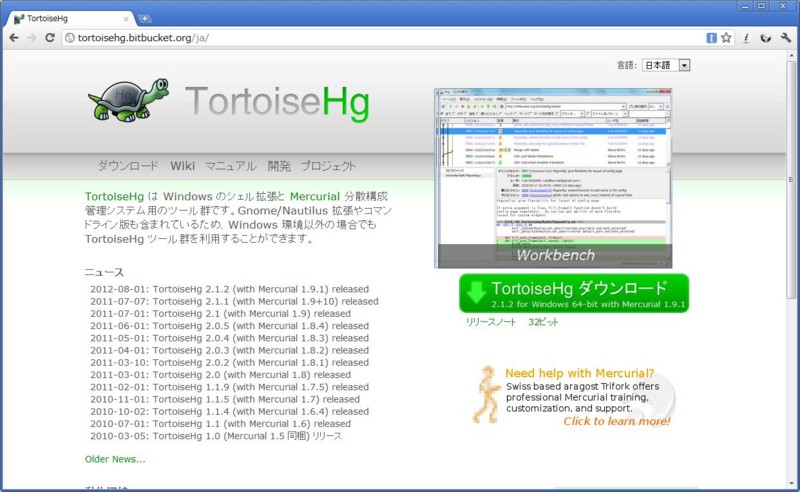Viewport: 800px width, 492px height.
Task: Click the turtle logo image
Action: [x=129, y=99]
